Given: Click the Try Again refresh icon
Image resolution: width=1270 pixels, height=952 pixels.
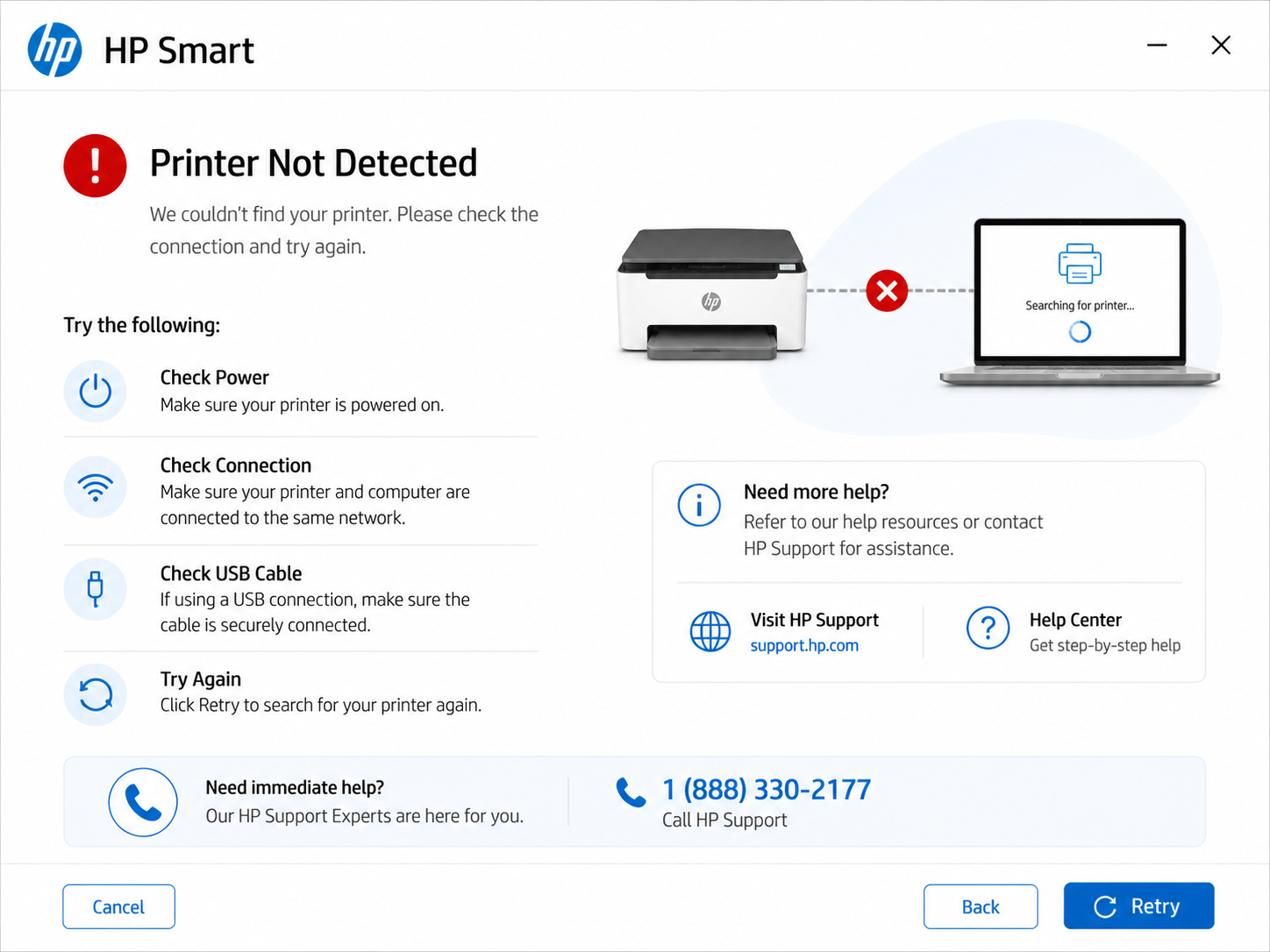Looking at the screenshot, I should pyautogui.click(x=96, y=694).
